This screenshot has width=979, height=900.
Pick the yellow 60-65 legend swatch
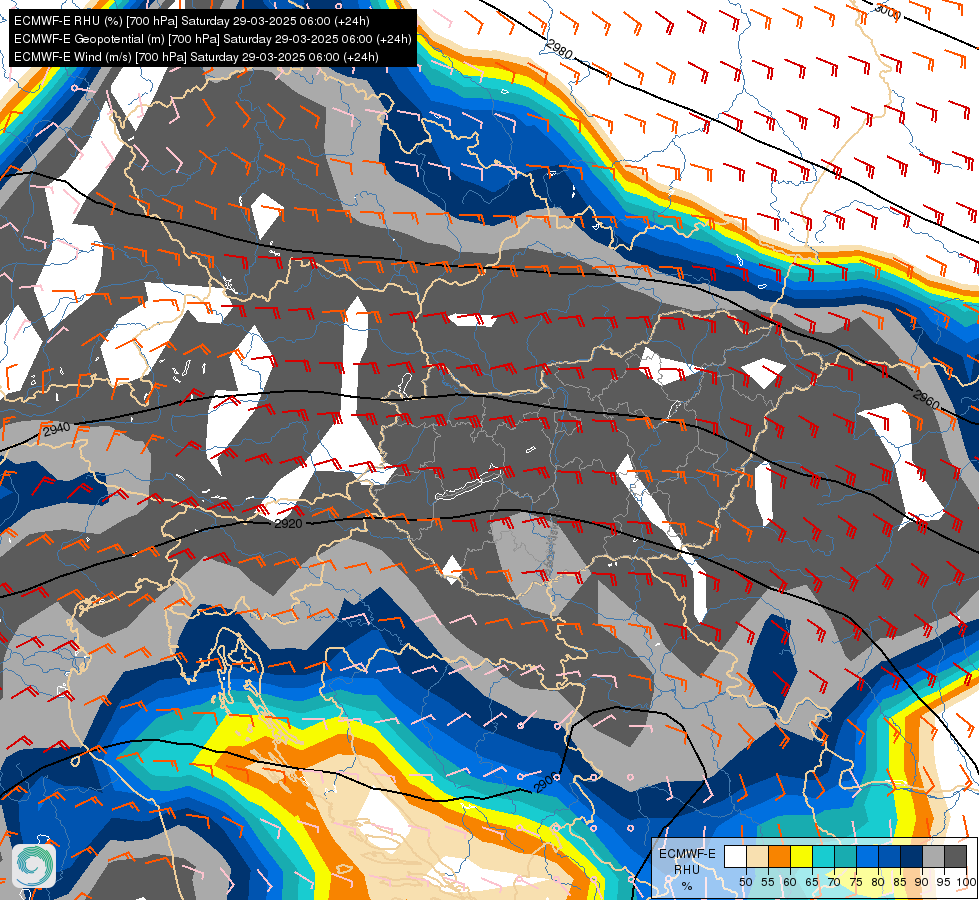pos(802,856)
